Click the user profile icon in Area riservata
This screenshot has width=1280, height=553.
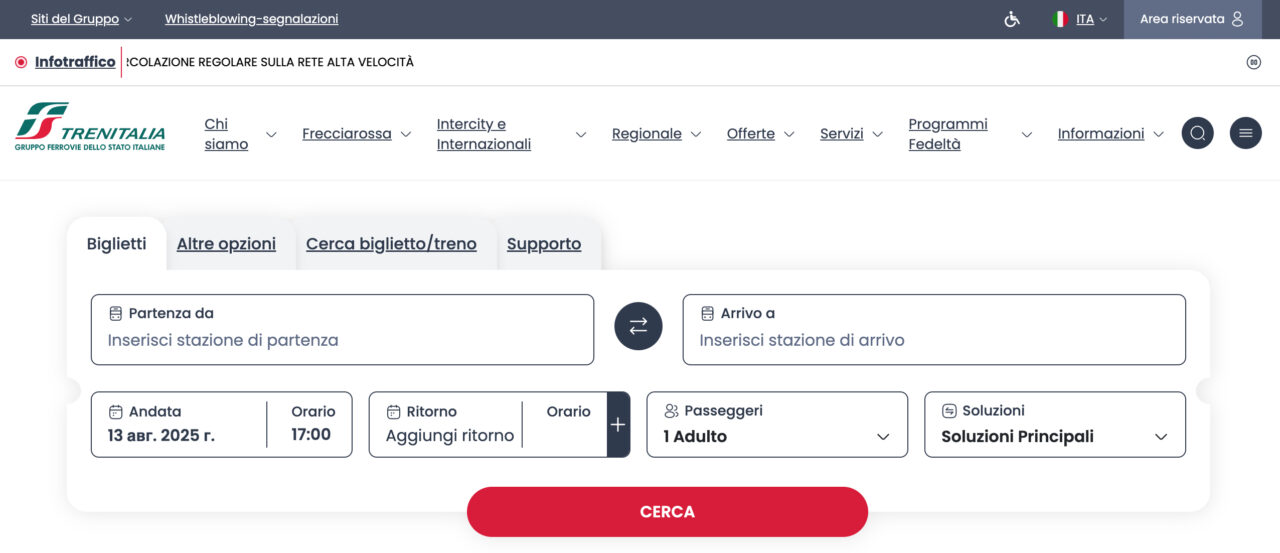[x=1238, y=19]
